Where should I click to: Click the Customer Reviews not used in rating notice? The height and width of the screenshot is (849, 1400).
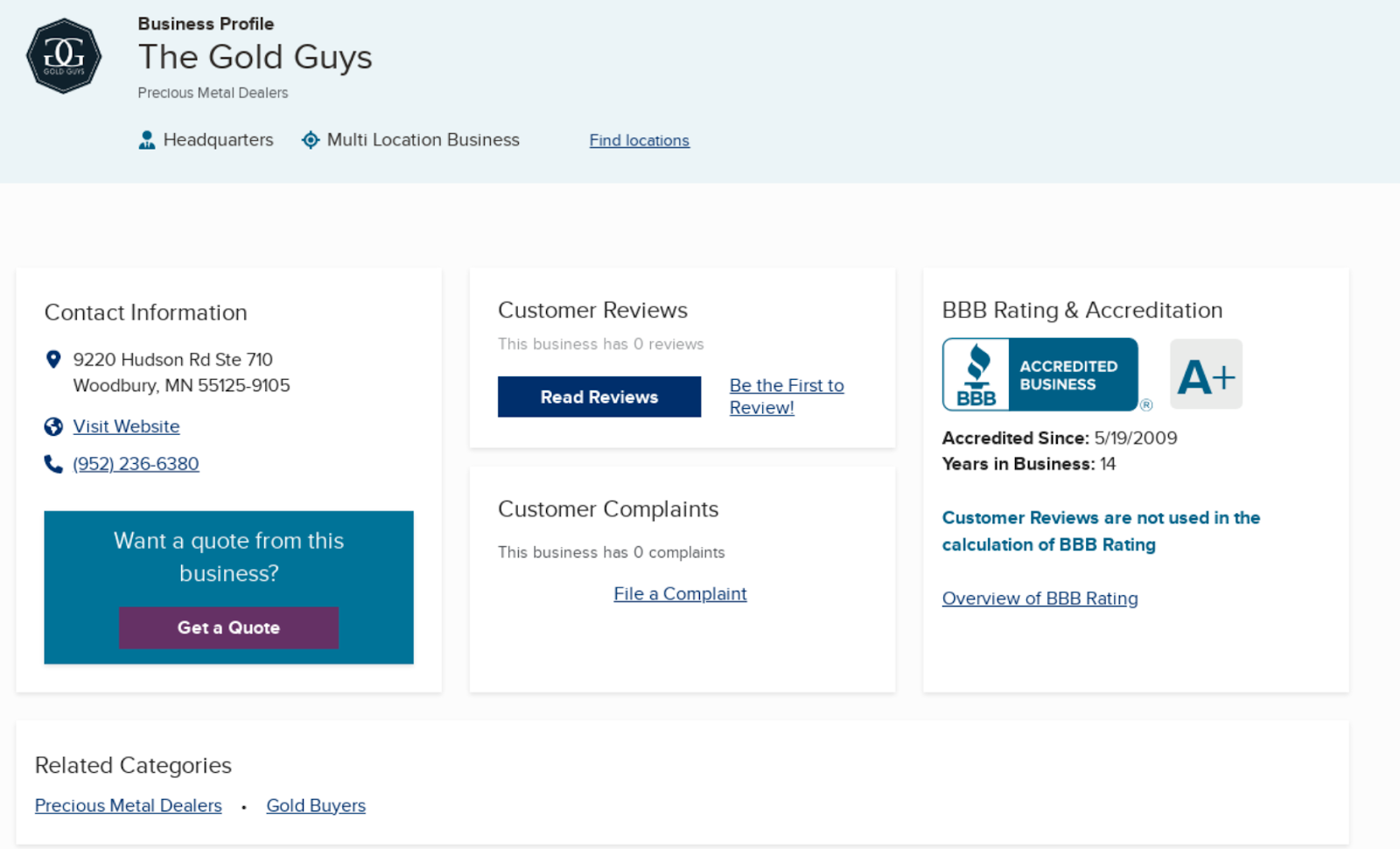point(1100,531)
